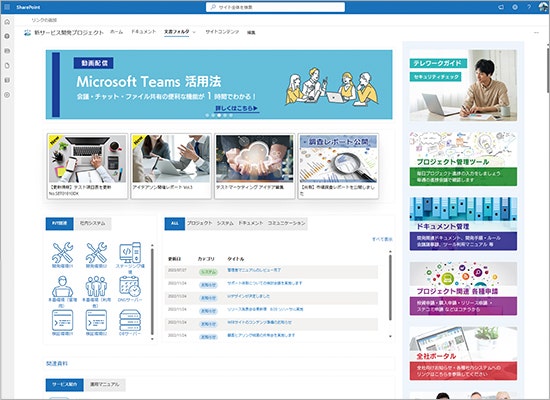Click the SharePoint title in header
The width and height of the screenshot is (550, 400).
[x=28, y=7]
